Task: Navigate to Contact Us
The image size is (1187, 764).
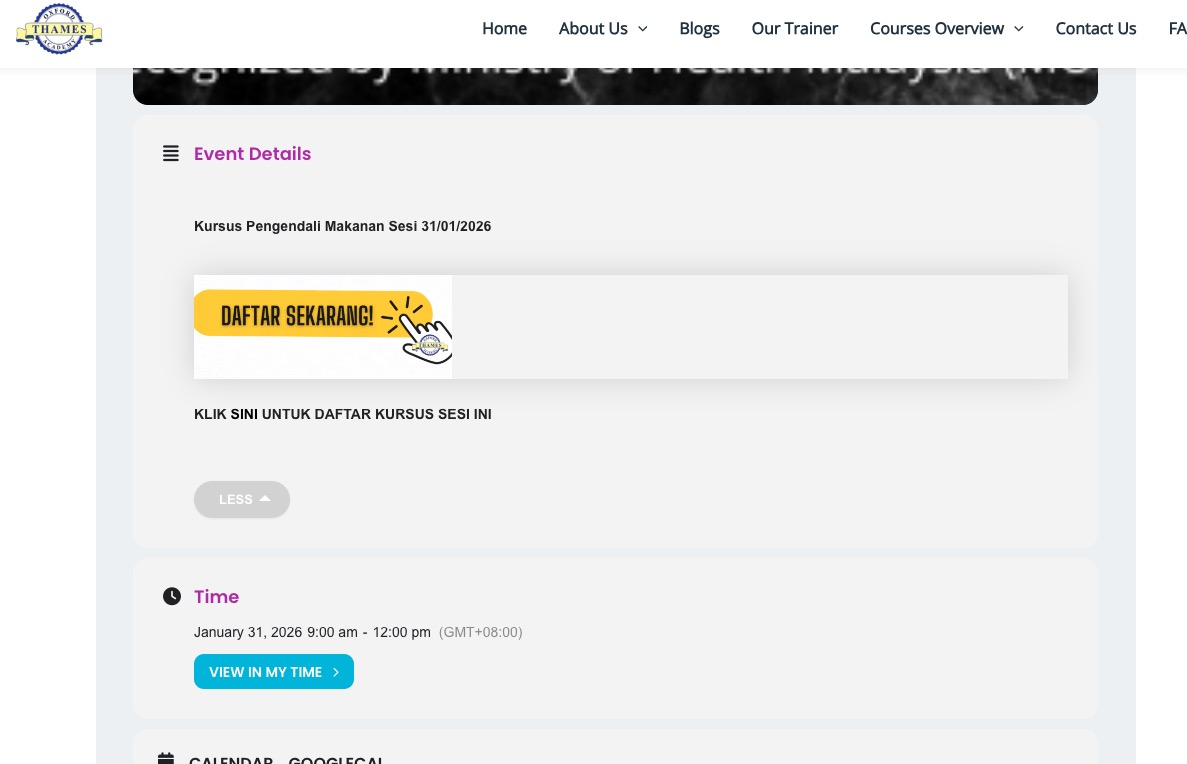Action: click(1095, 29)
